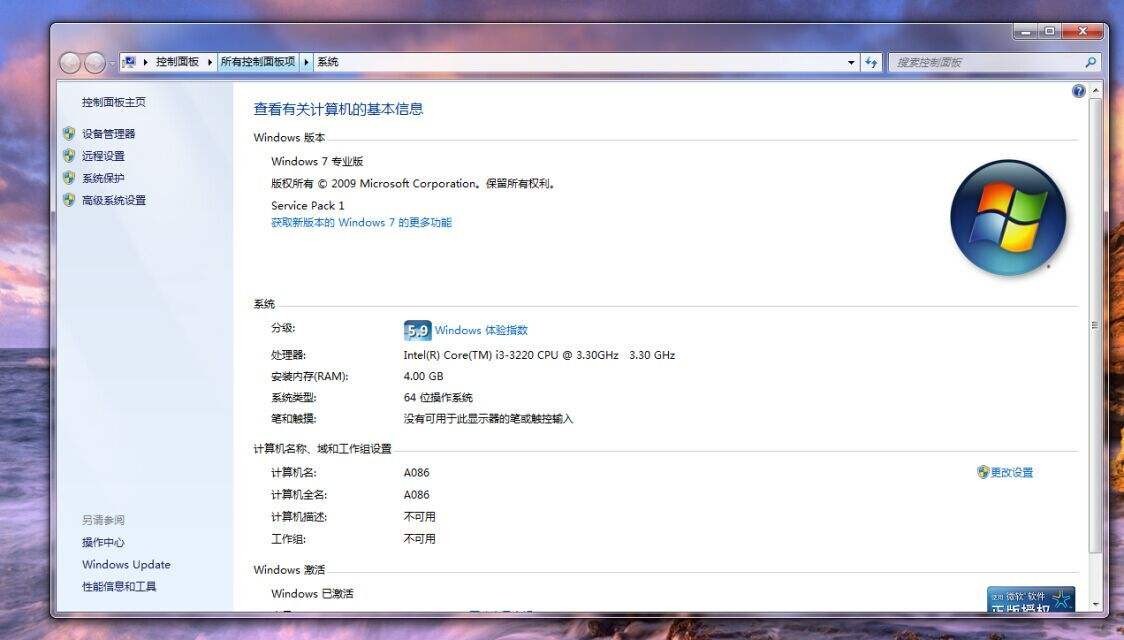Click the Forward navigation arrow button
This screenshot has width=1124, height=640.
point(94,62)
